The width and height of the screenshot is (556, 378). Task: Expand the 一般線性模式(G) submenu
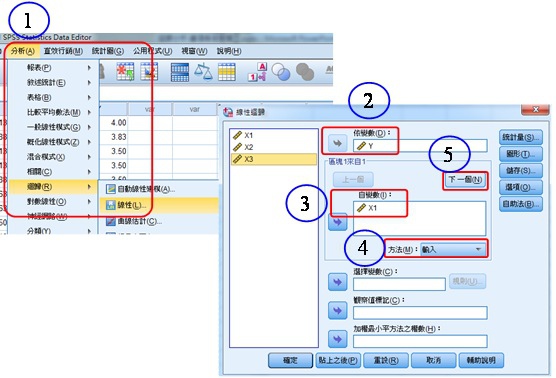tap(53, 127)
